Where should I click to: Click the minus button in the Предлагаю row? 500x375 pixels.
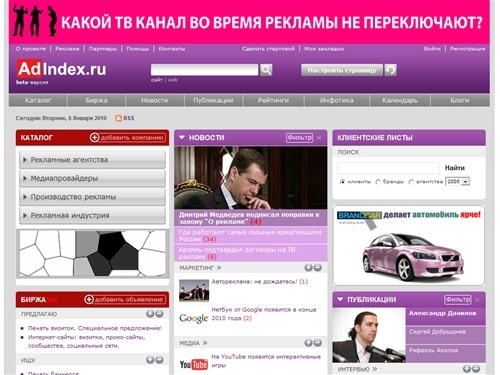tap(159, 314)
